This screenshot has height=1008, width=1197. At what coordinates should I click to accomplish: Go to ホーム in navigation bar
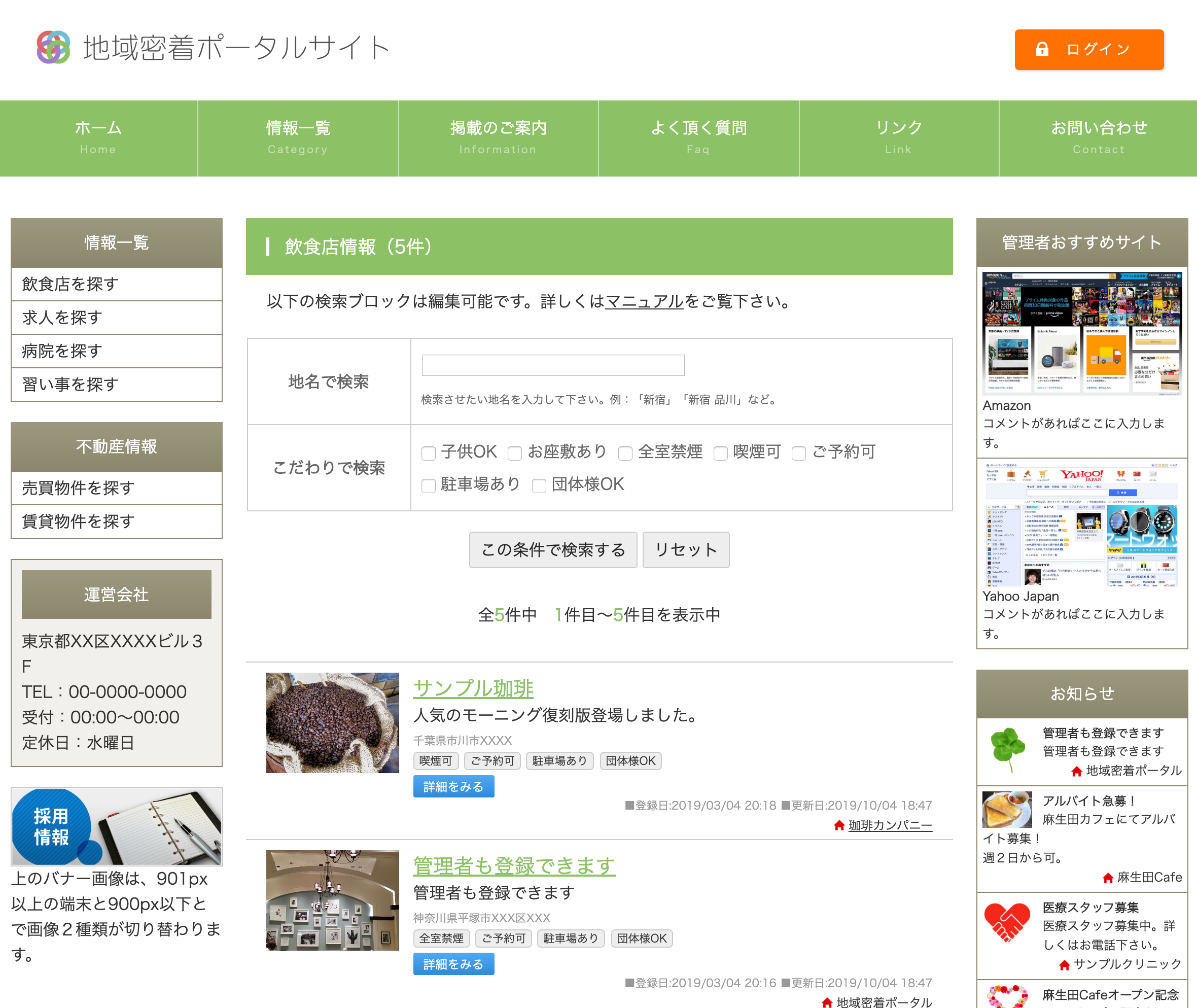[x=98, y=138]
